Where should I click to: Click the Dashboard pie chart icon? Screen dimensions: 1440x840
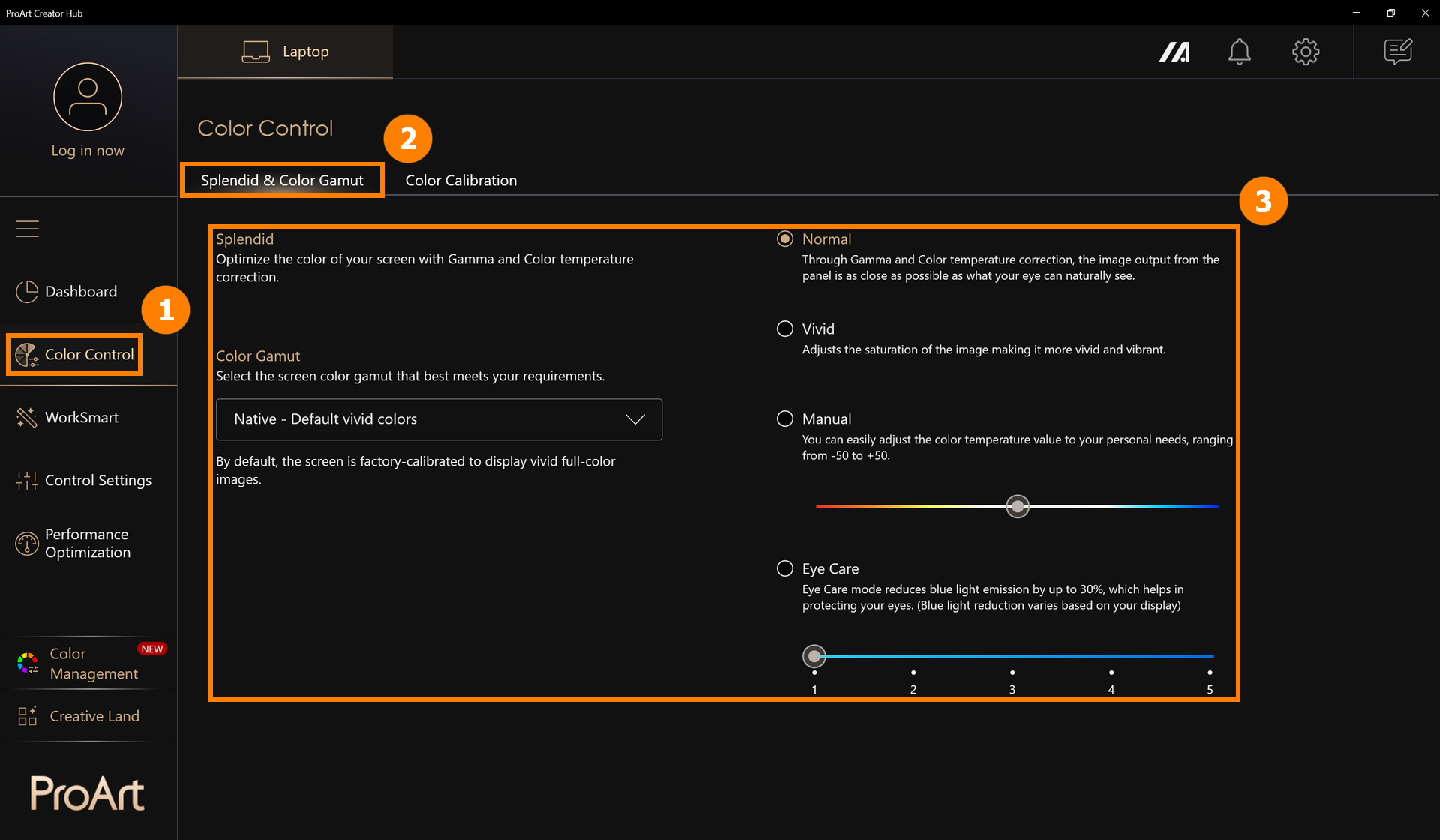pos(27,292)
